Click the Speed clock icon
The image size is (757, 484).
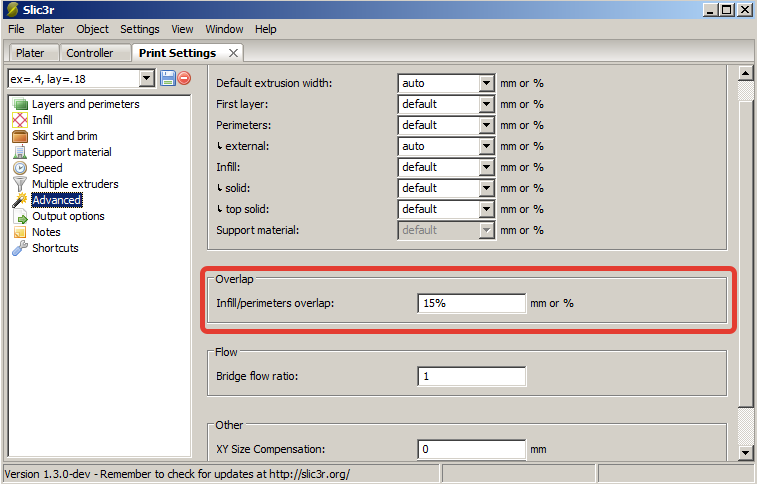[20, 168]
